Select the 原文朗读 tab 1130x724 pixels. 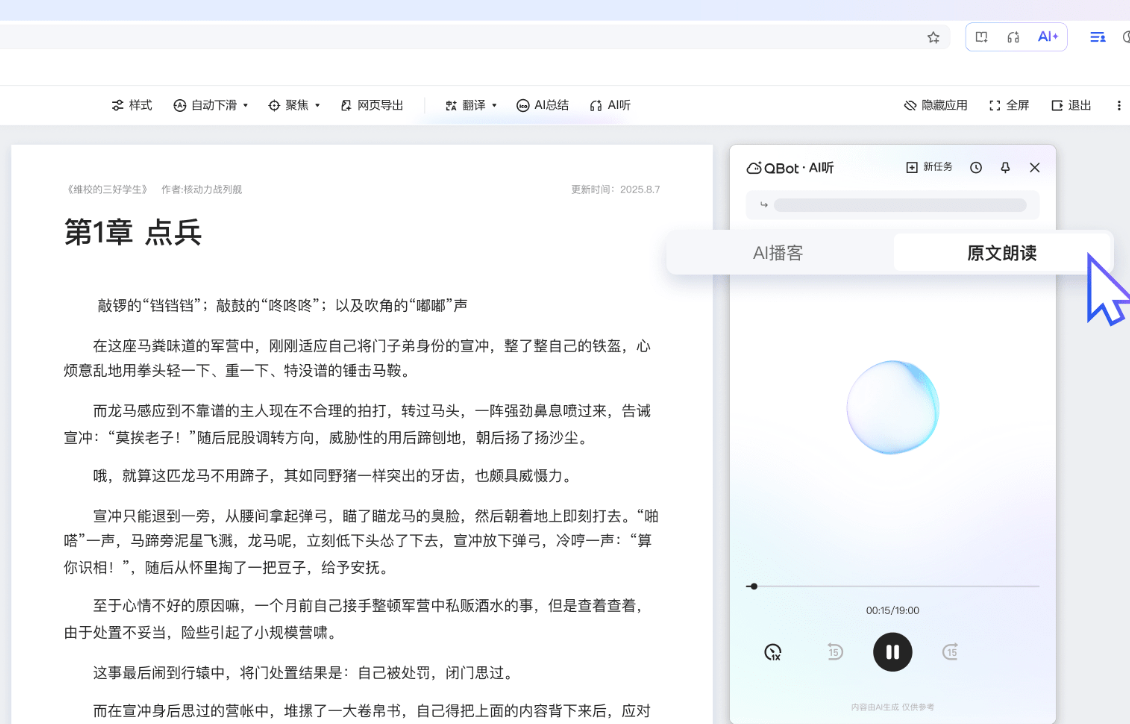point(1001,252)
